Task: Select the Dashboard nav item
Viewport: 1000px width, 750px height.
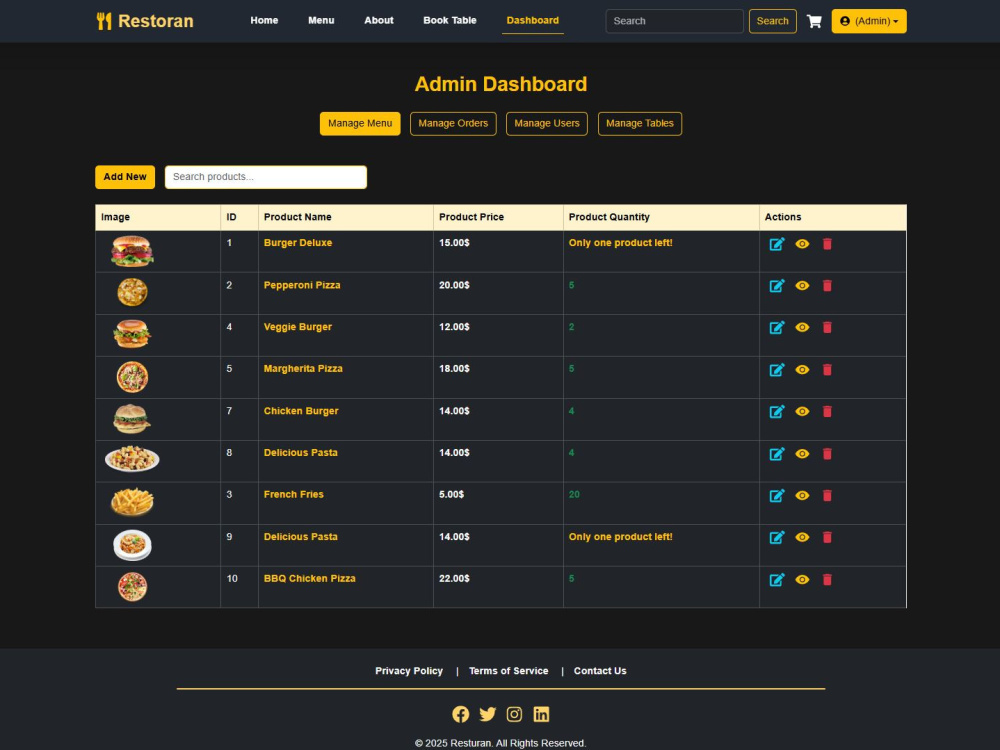Action: [x=533, y=20]
